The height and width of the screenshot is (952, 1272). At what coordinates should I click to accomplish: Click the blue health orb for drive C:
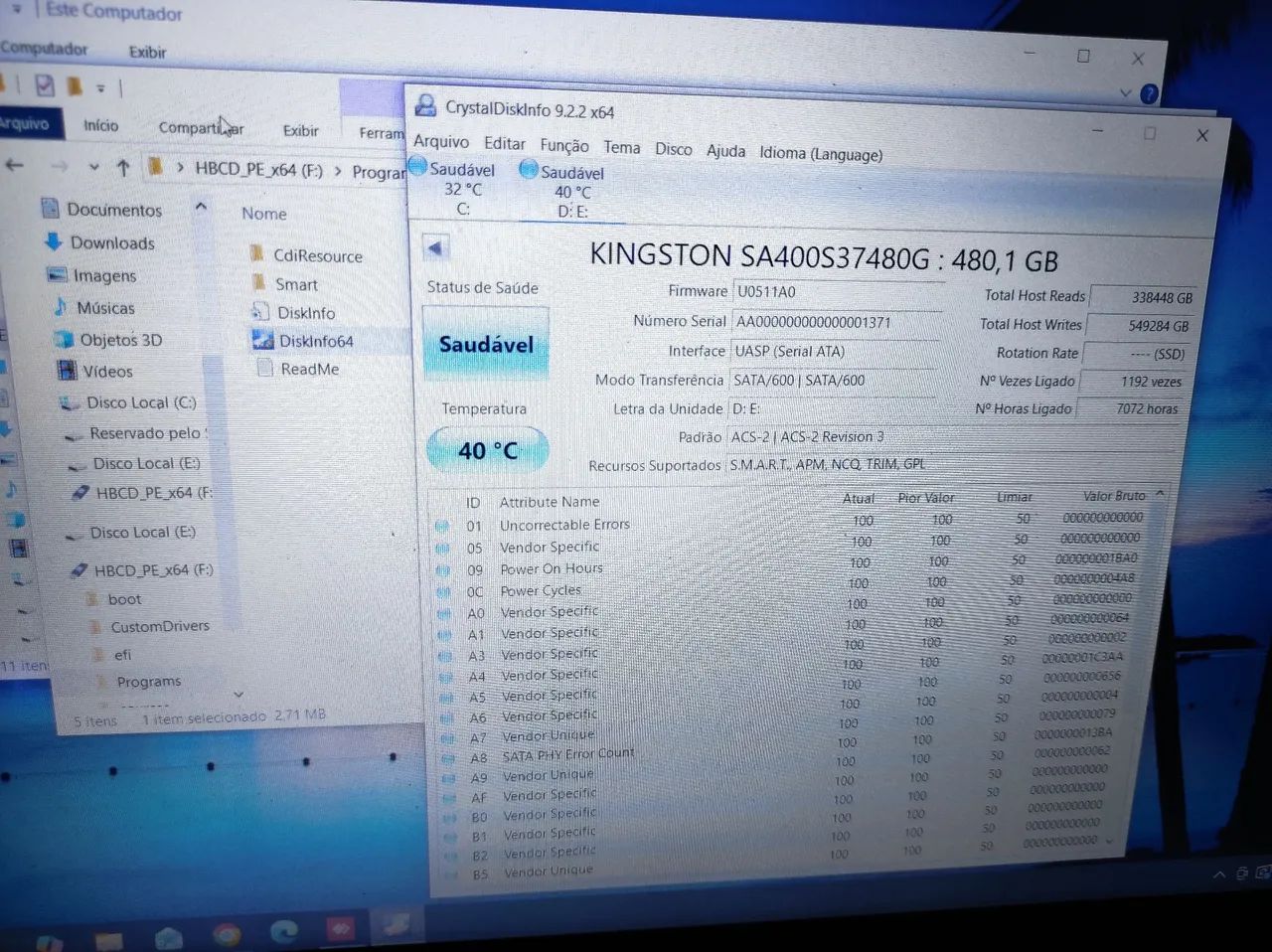418,166
